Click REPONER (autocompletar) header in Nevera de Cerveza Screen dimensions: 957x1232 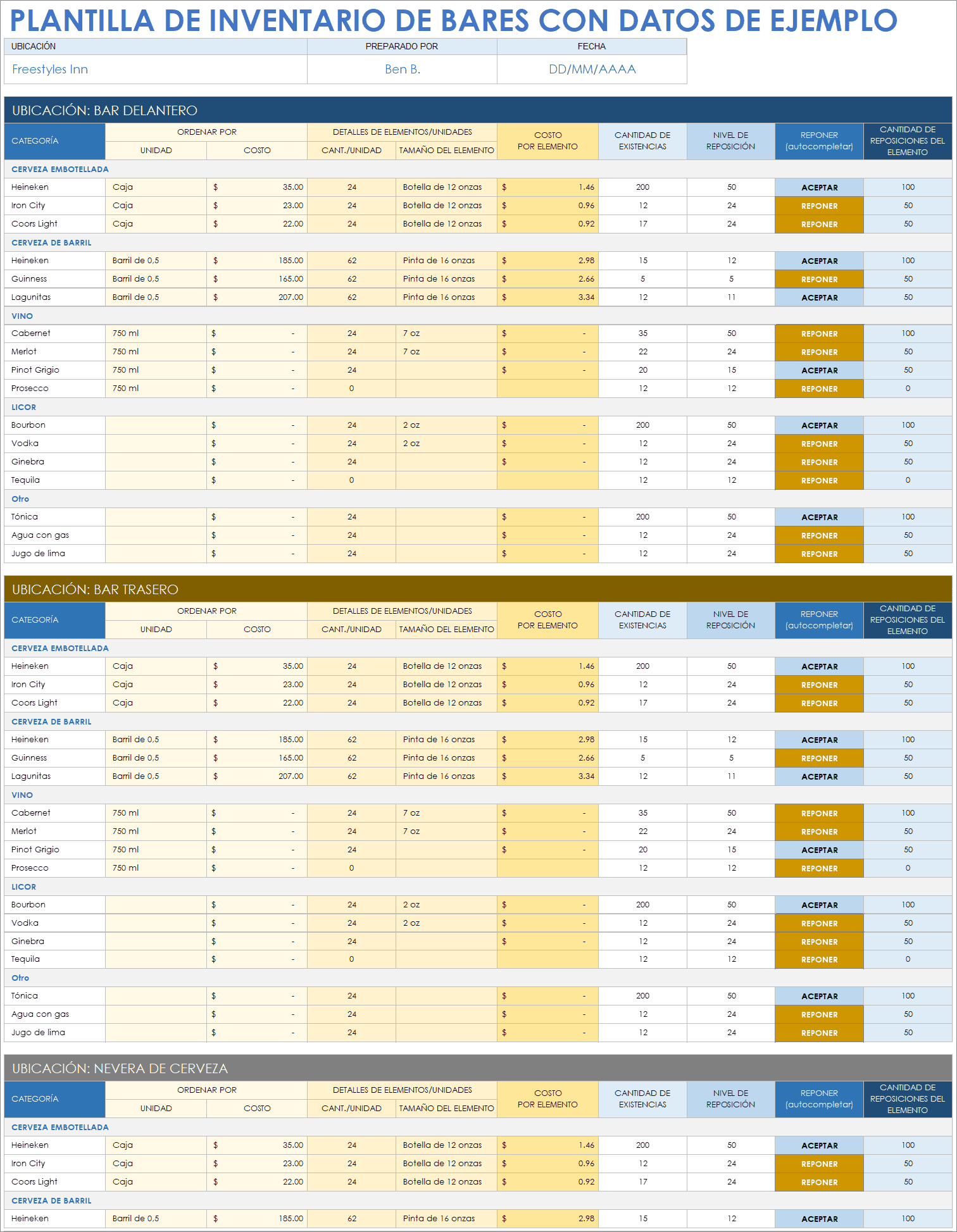pyautogui.click(x=819, y=1099)
